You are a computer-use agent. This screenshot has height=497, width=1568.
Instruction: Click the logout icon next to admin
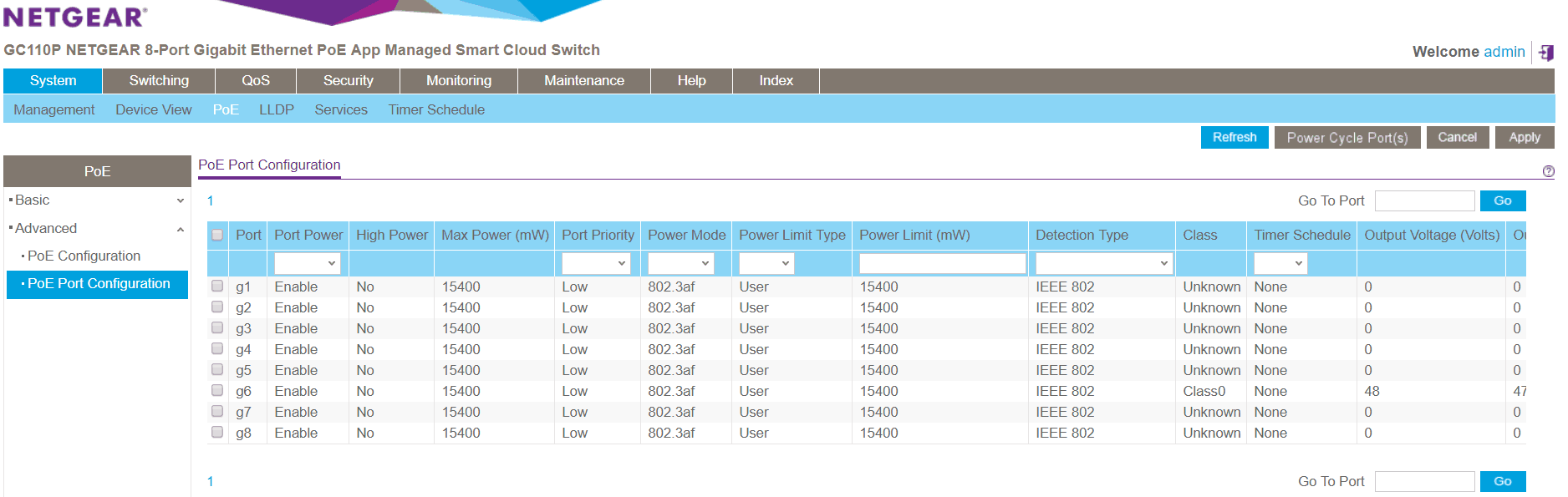[x=1545, y=53]
